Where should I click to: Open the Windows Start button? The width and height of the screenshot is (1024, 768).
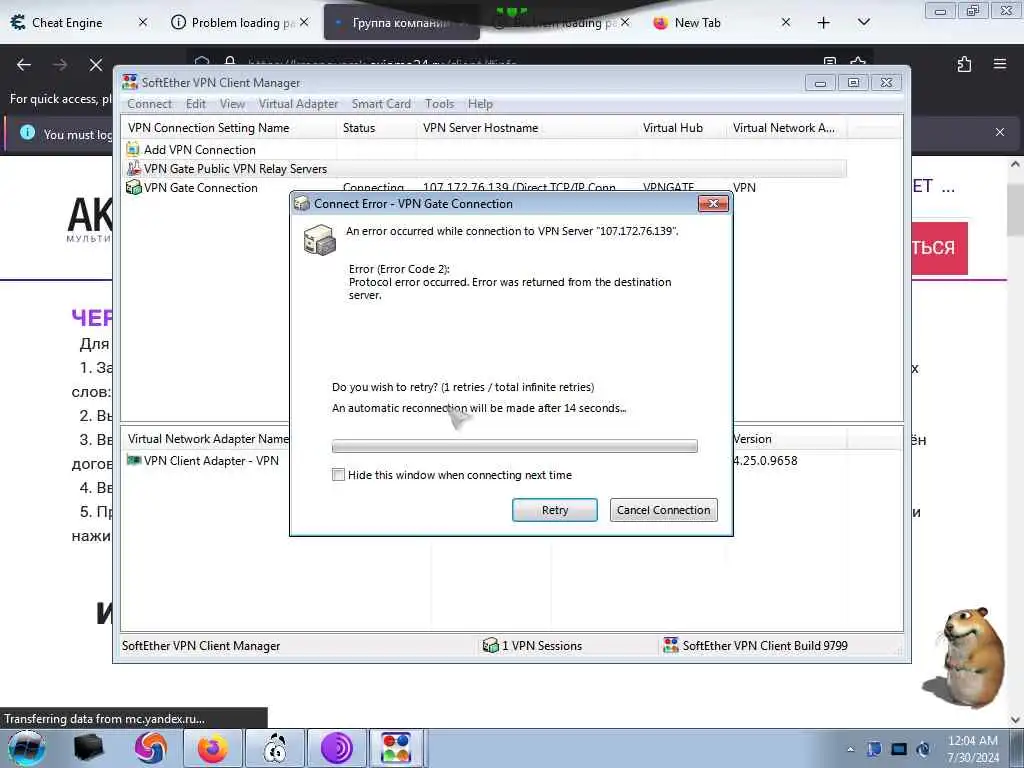pos(26,748)
